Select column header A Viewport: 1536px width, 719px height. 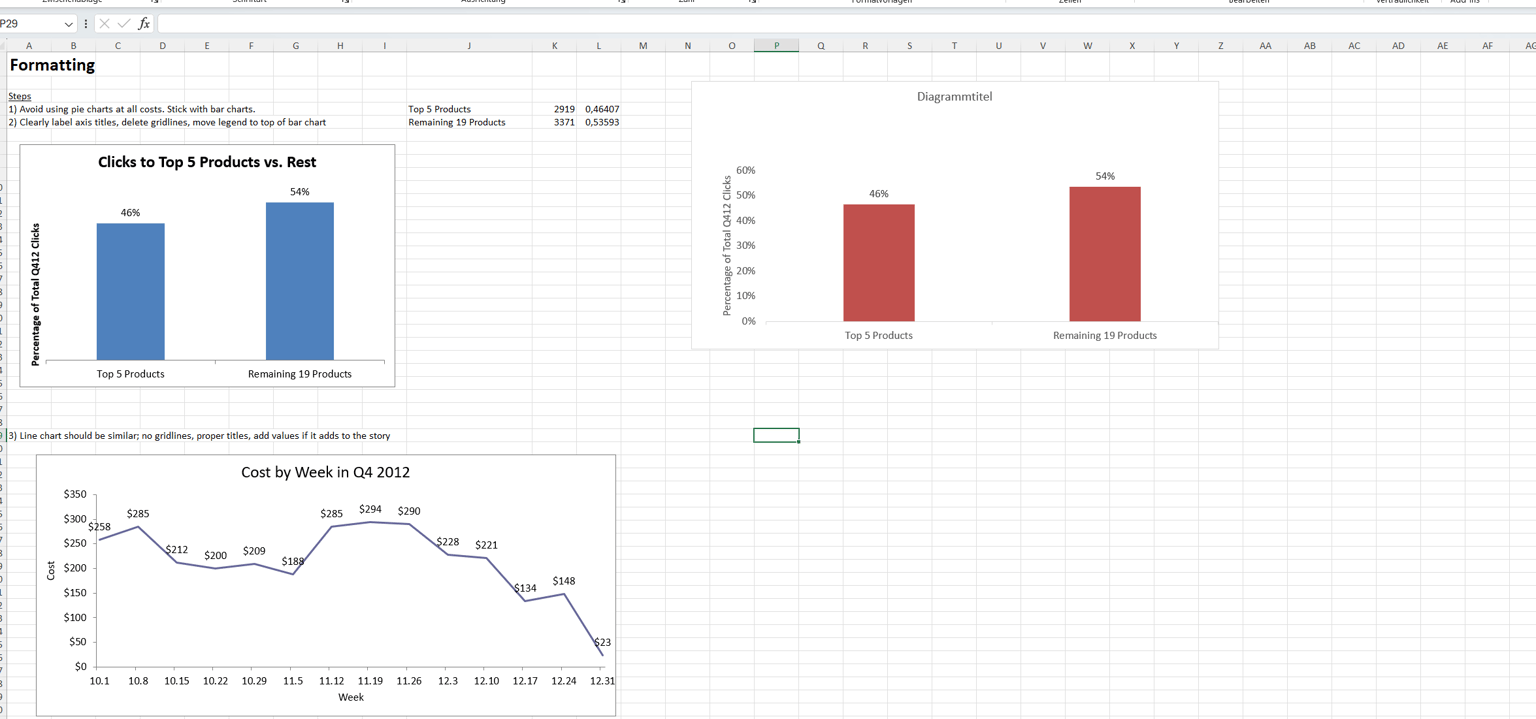(28, 45)
